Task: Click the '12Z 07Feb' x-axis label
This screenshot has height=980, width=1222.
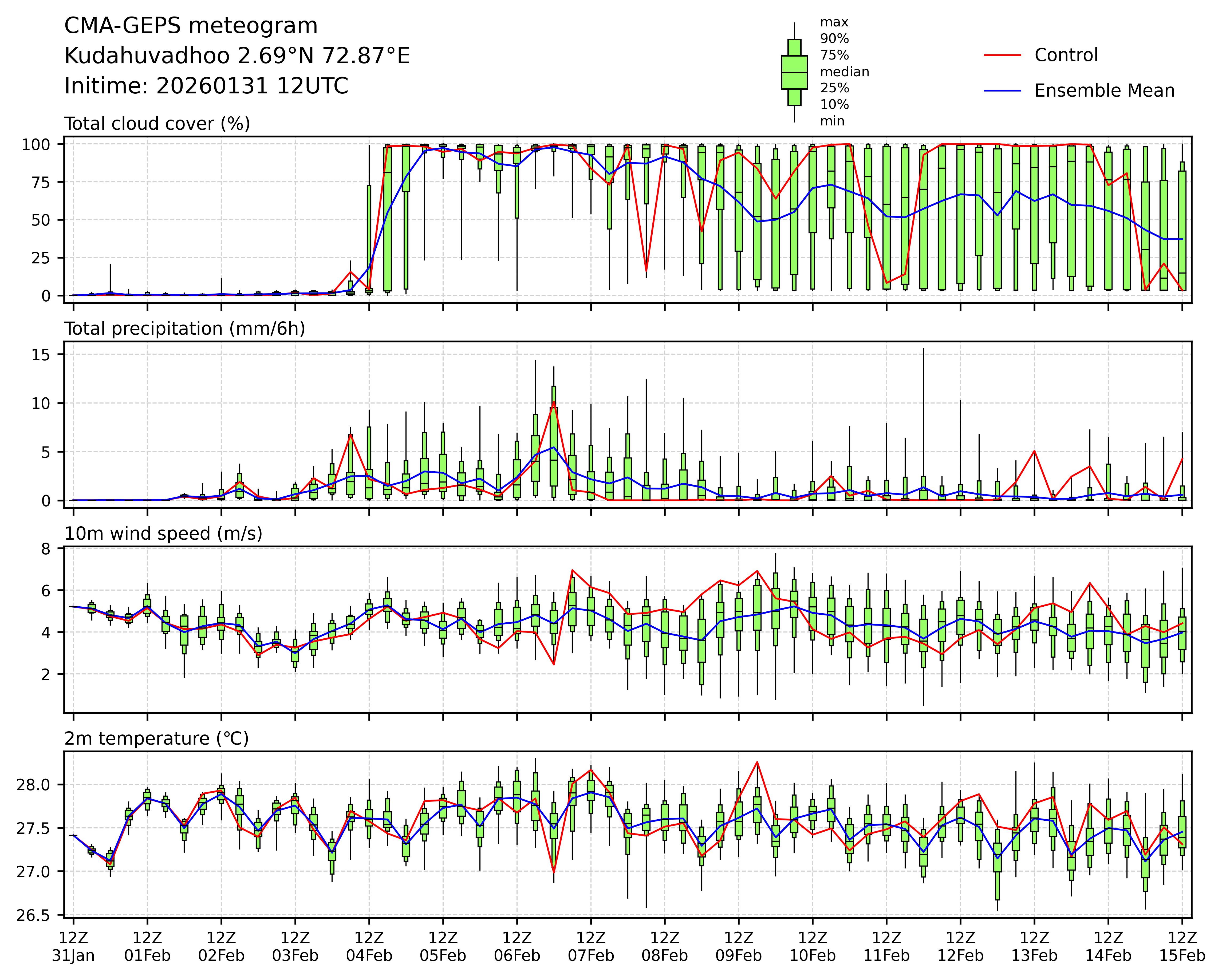Action: [x=591, y=946]
